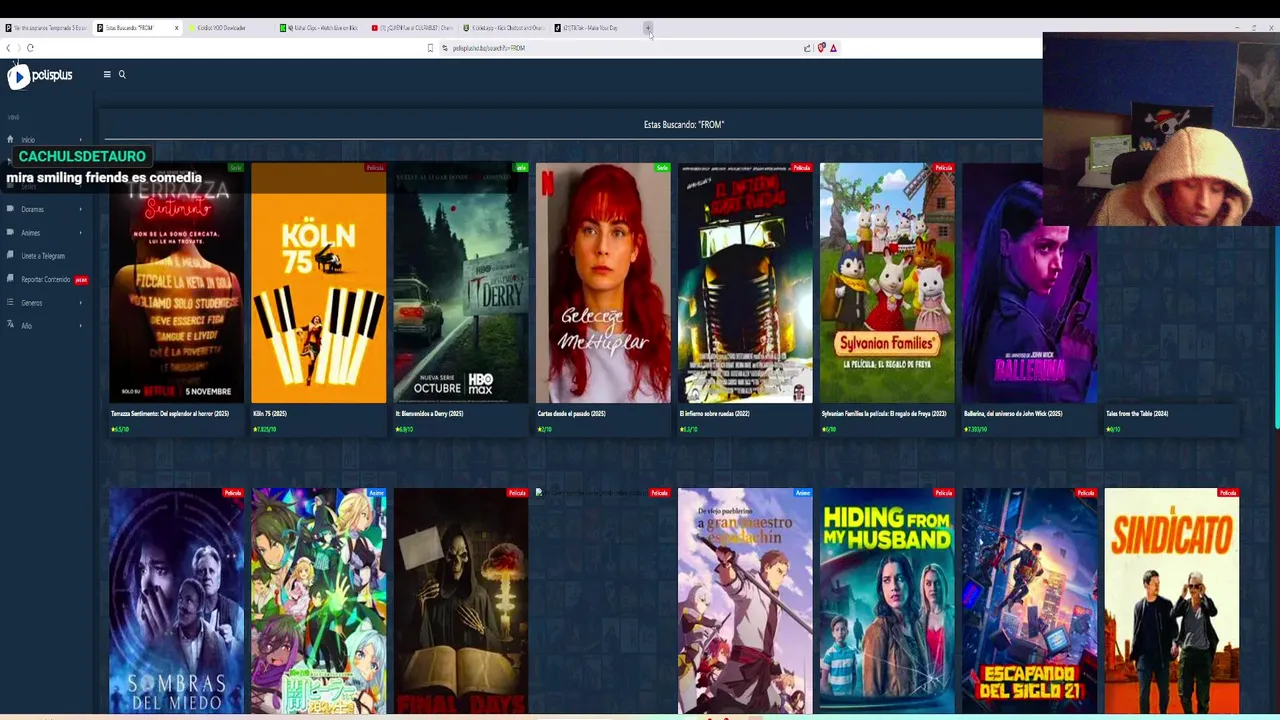Open Animes sidebar link
Image resolution: width=1280 pixels, height=720 pixels.
point(31,233)
